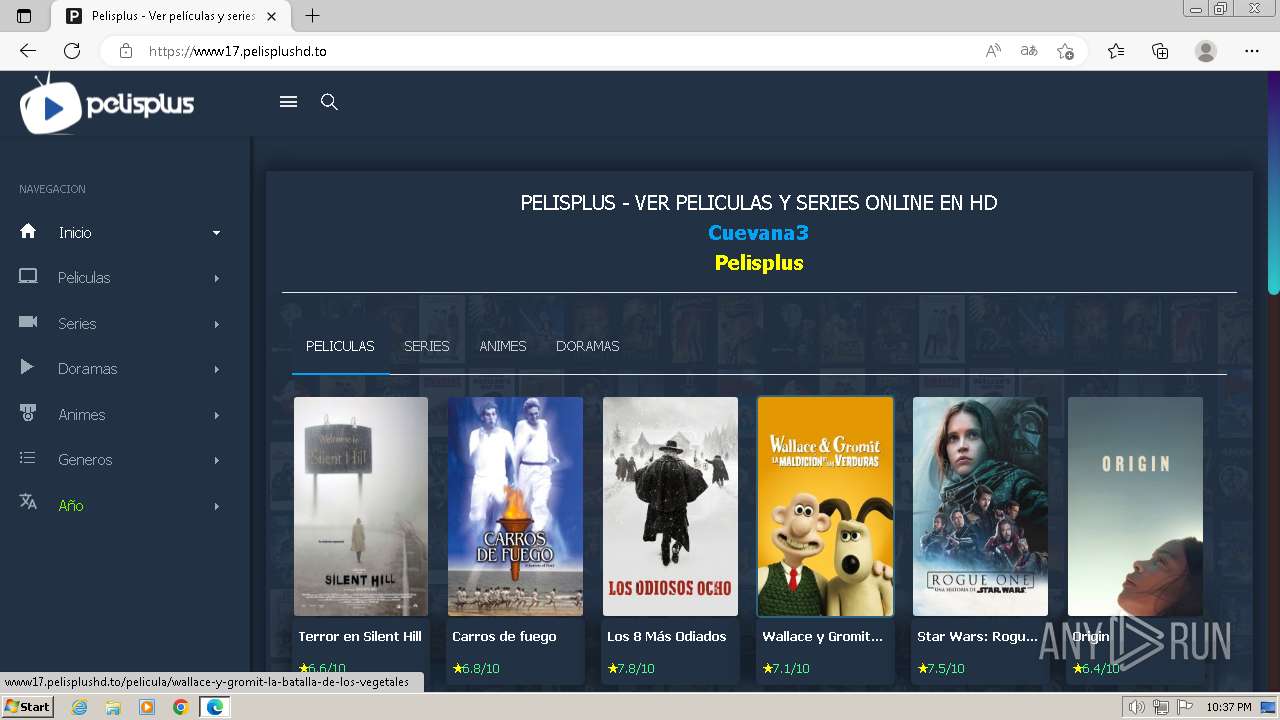The height and width of the screenshot is (720, 1280).
Task: Expand the Peliculas submenu arrow
Action: point(216,278)
